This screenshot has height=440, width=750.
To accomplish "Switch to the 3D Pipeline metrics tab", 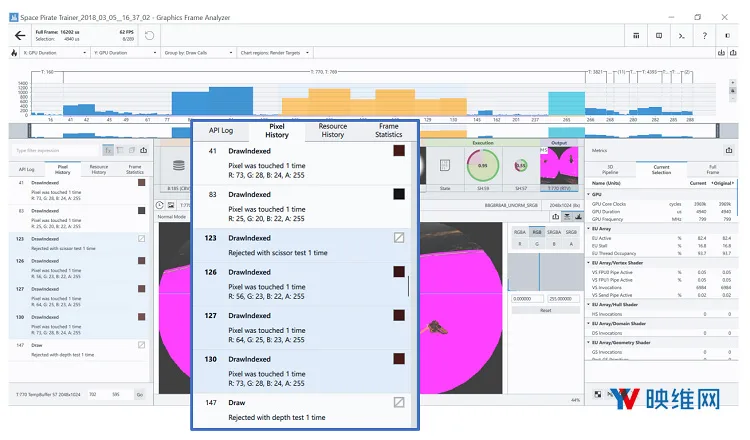I will pyautogui.click(x=610, y=169).
